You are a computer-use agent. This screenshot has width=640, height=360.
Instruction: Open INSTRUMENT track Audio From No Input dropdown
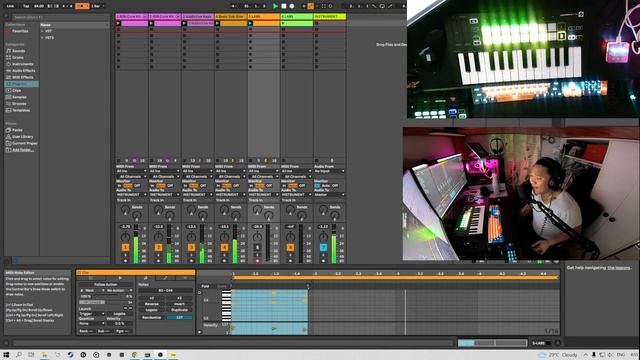(329, 171)
